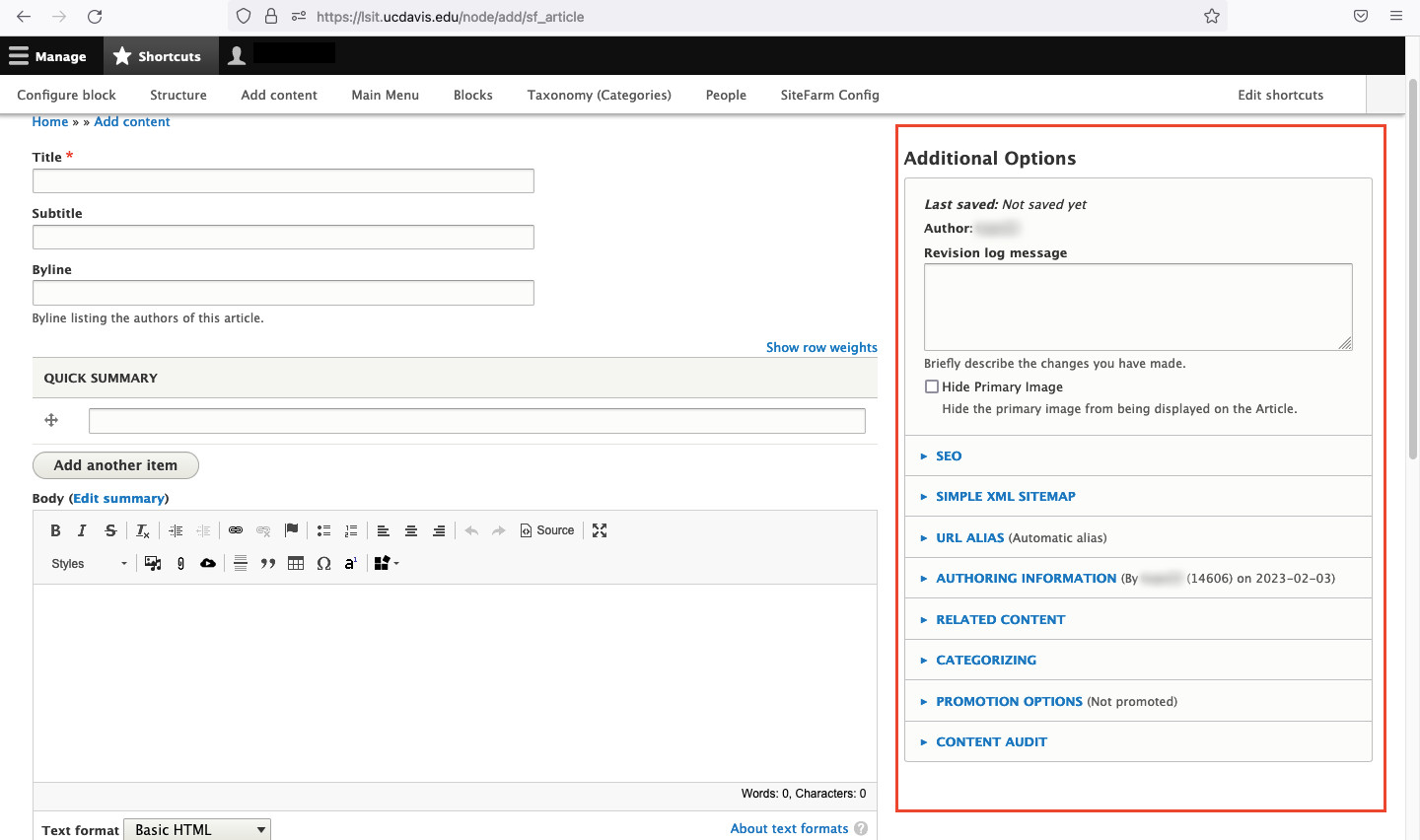The height and width of the screenshot is (840, 1420).
Task: Click the Show row weights link
Action: [821, 347]
